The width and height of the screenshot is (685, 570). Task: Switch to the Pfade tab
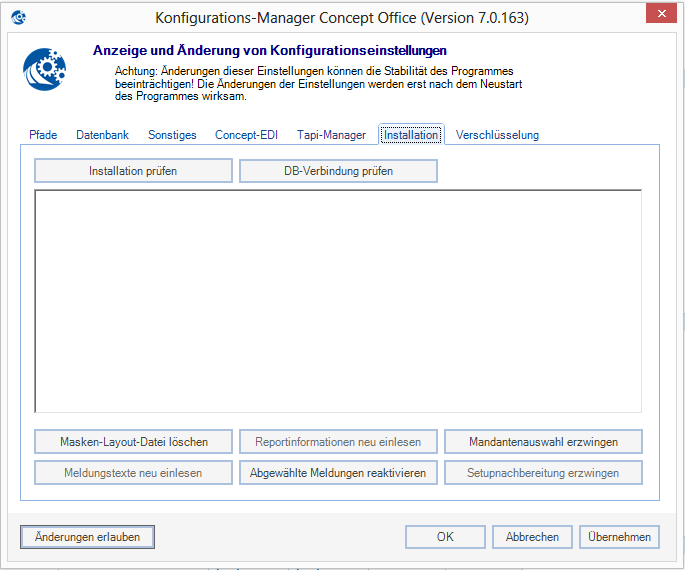(43, 135)
